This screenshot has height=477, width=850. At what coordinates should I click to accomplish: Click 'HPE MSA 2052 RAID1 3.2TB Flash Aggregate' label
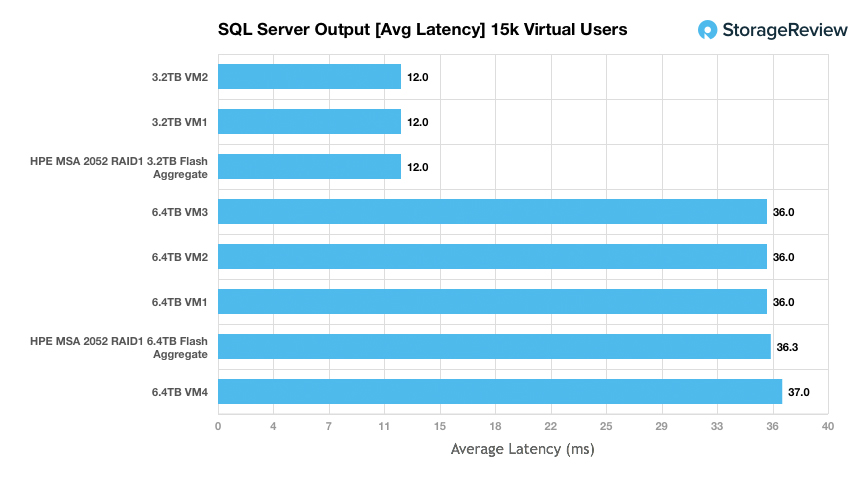[x=119, y=167]
